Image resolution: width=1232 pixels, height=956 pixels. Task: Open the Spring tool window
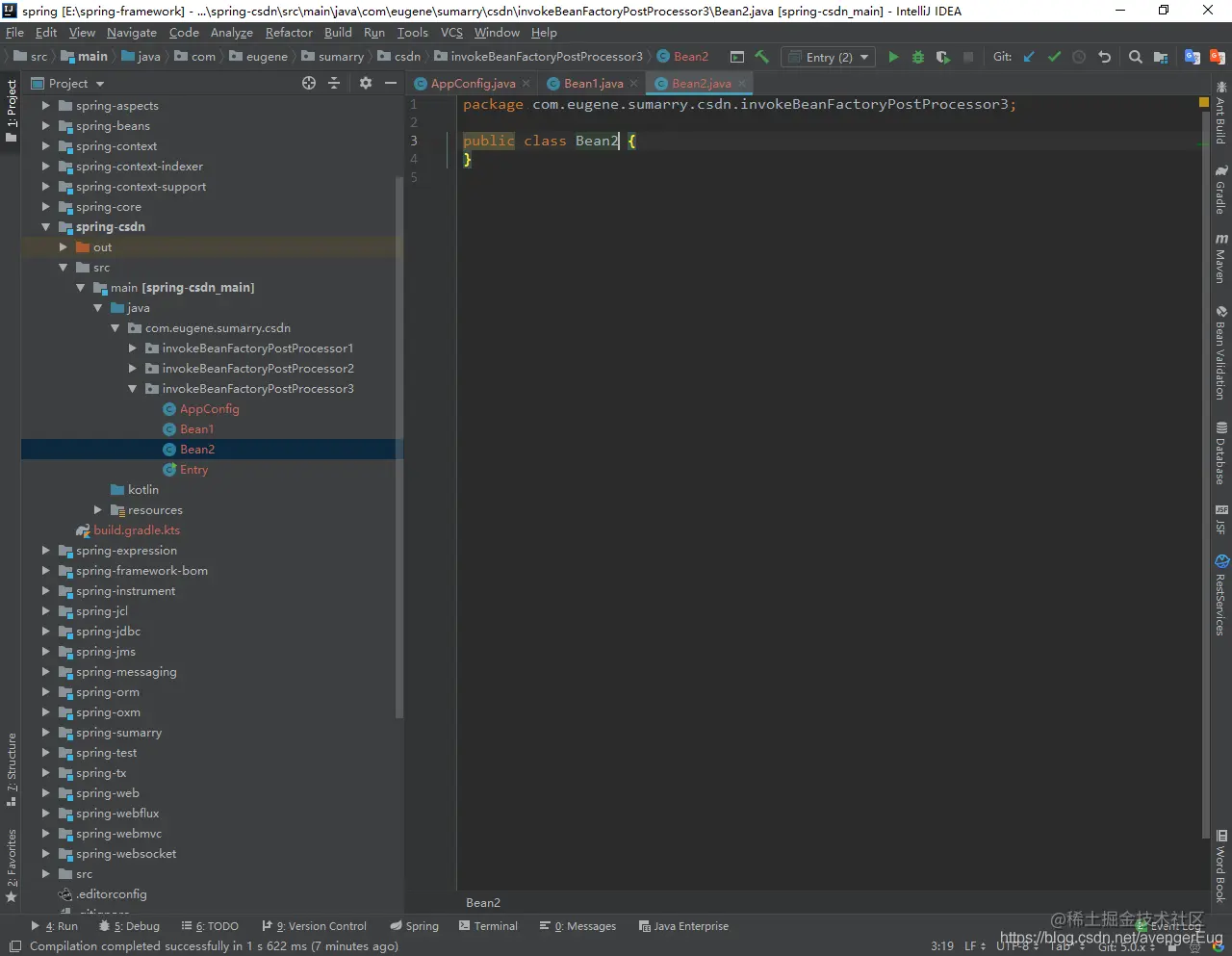(414, 926)
